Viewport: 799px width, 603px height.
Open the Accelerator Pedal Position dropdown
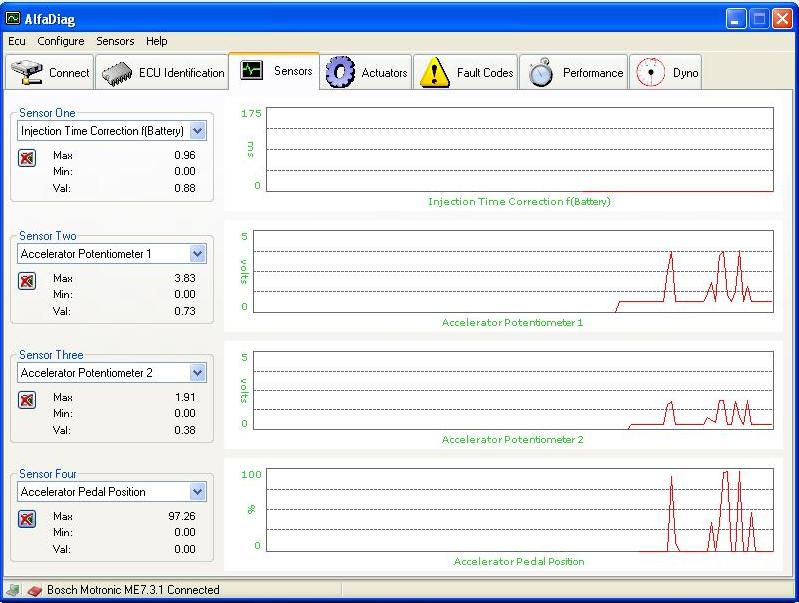click(197, 492)
